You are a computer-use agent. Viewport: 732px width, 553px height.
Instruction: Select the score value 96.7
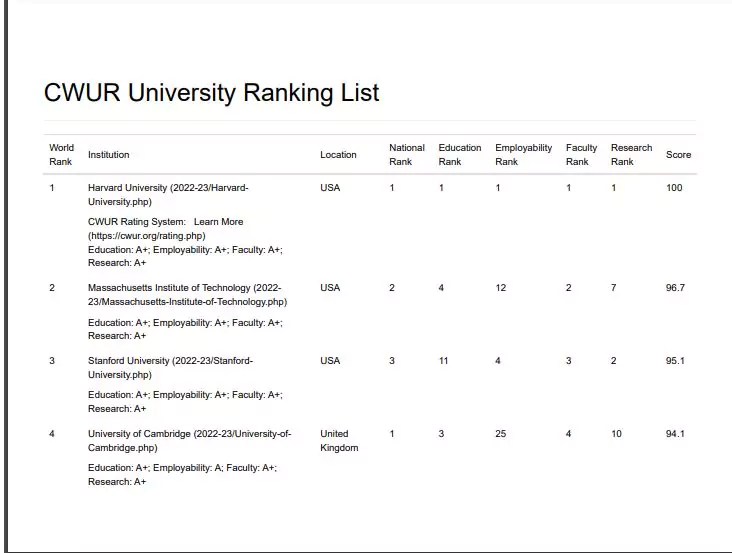pyautogui.click(x=675, y=287)
